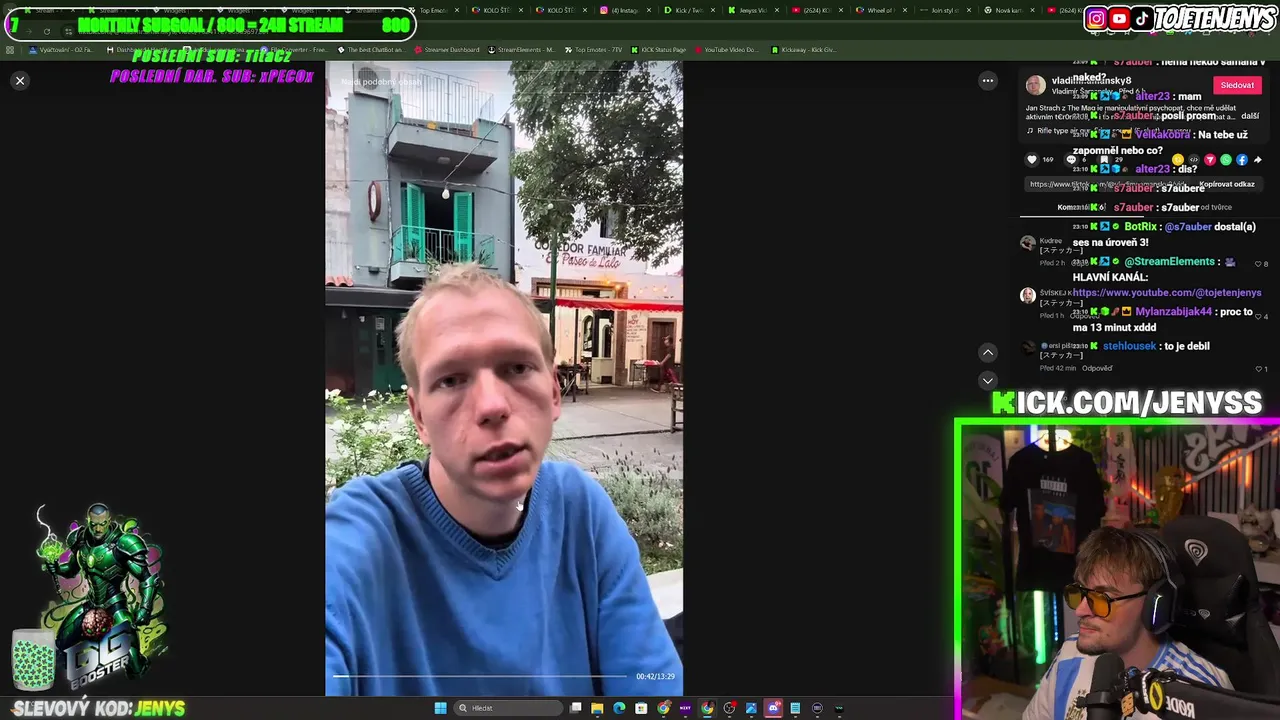Share video to WhatsApp

point(1226,159)
